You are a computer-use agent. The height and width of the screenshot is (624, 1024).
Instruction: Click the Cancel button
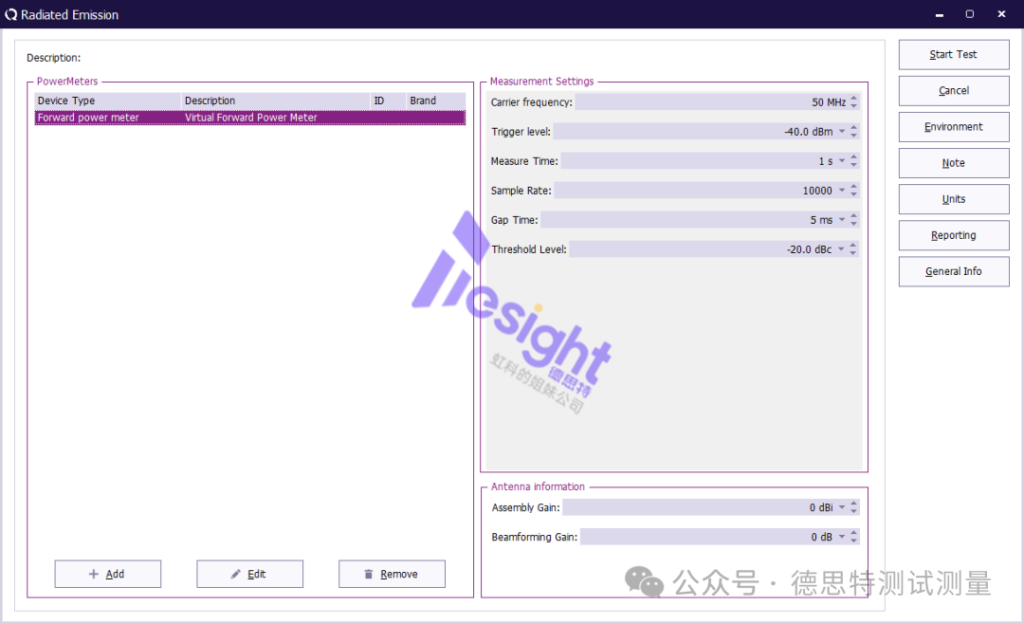click(953, 91)
